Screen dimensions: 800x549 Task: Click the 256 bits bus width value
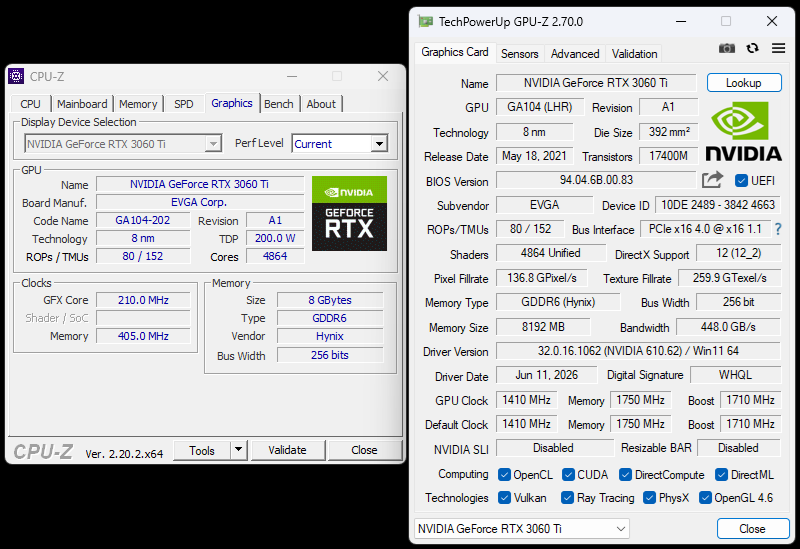click(330, 355)
